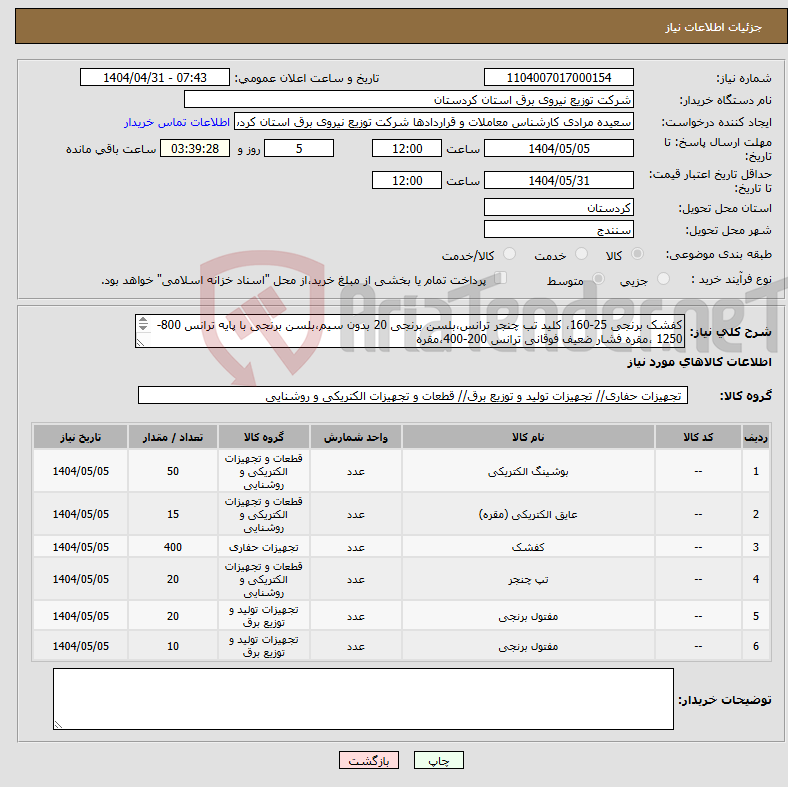Screen dimensions: 788x787
Task: Click the remaining time 03:39:28 field
Action: tap(195, 148)
